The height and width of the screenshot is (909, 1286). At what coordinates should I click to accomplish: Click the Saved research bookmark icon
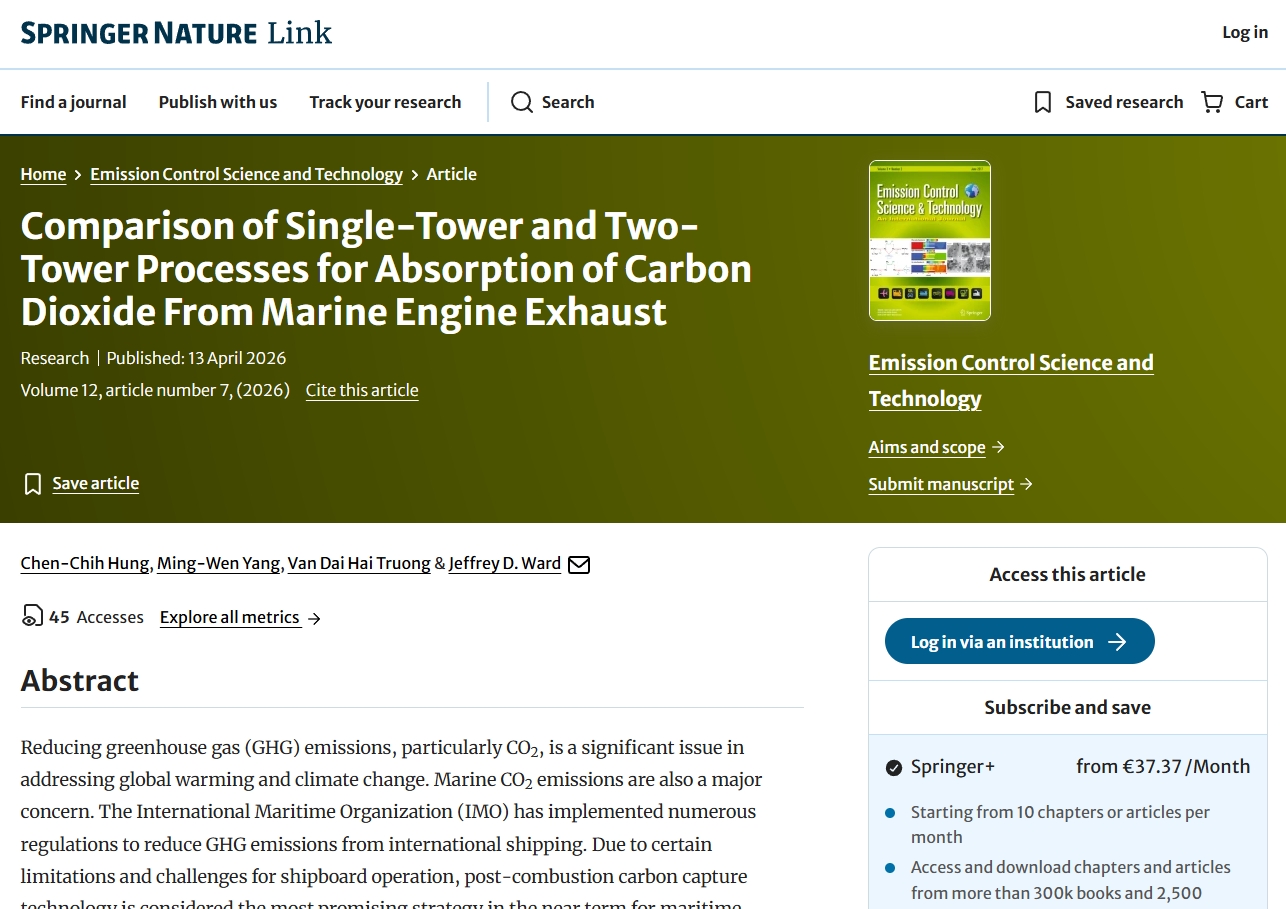(1042, 102)
